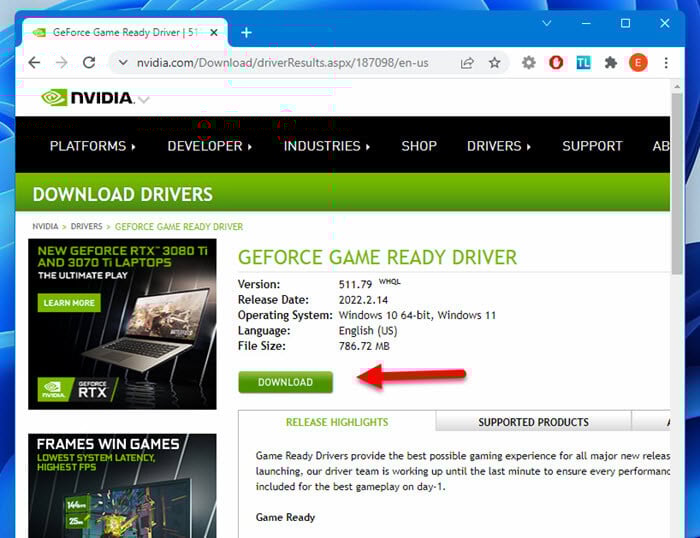Click the English (US) language value
Viewport: 700px width, 538px height.
coord(368,331)
